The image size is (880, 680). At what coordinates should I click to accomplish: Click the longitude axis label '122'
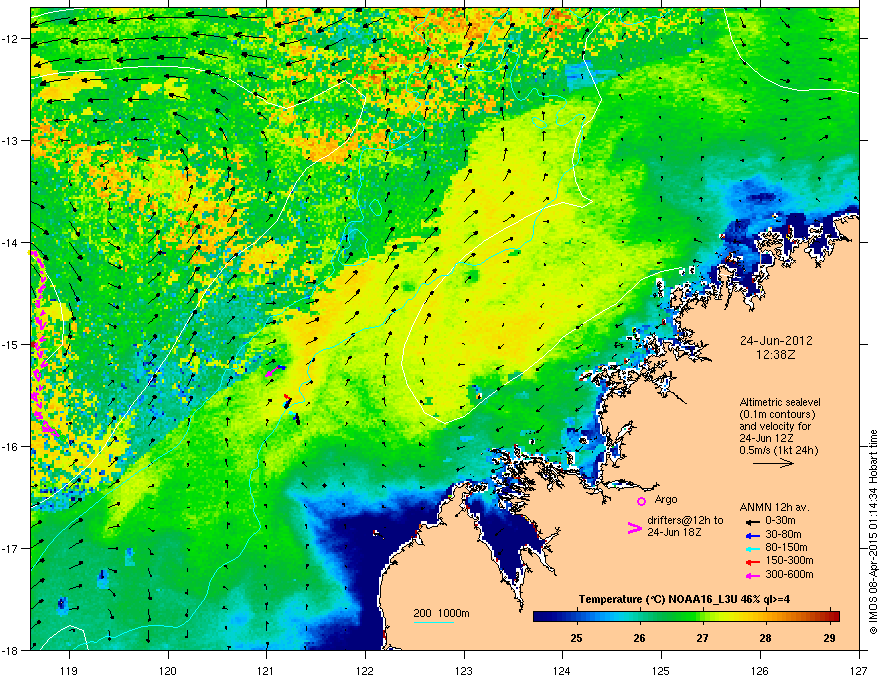coord(365,670)
